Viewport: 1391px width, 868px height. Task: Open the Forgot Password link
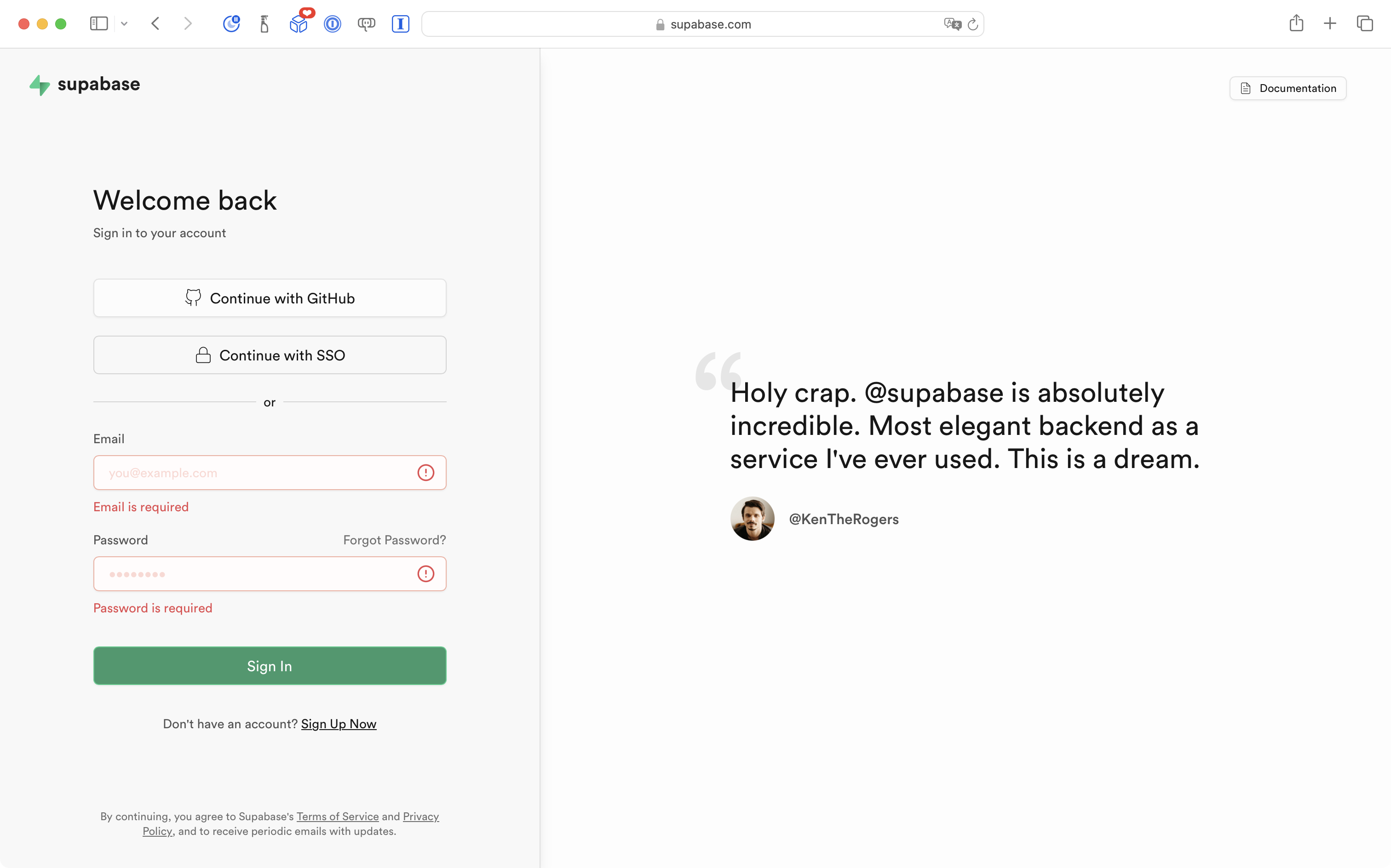(x=393, y=540)
